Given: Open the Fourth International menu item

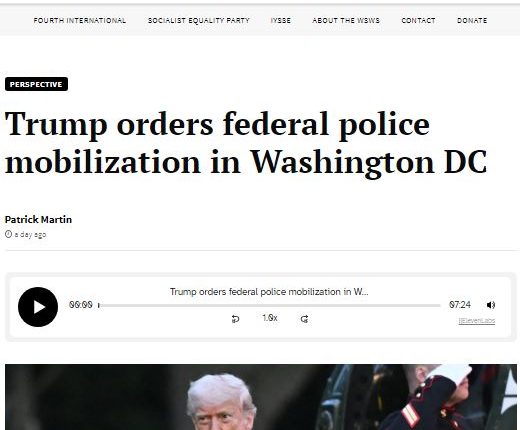Looking at the screenshot, I should (80, 21).
